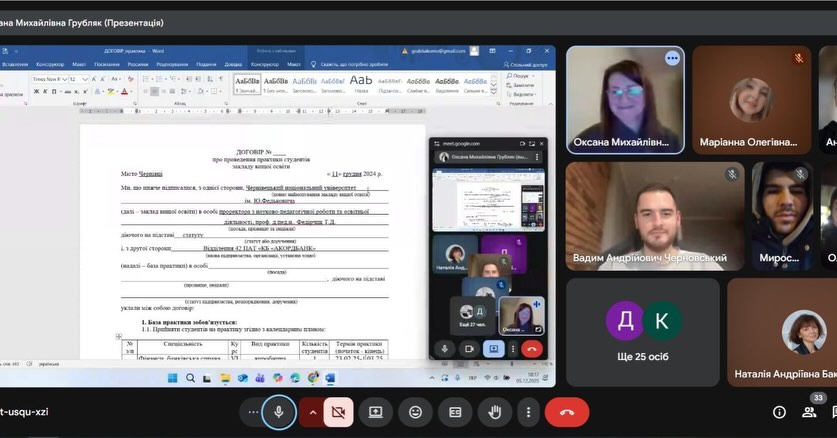The image size is (837, 438).
Task: Open meeting details info icon
Action: (779, 412)
